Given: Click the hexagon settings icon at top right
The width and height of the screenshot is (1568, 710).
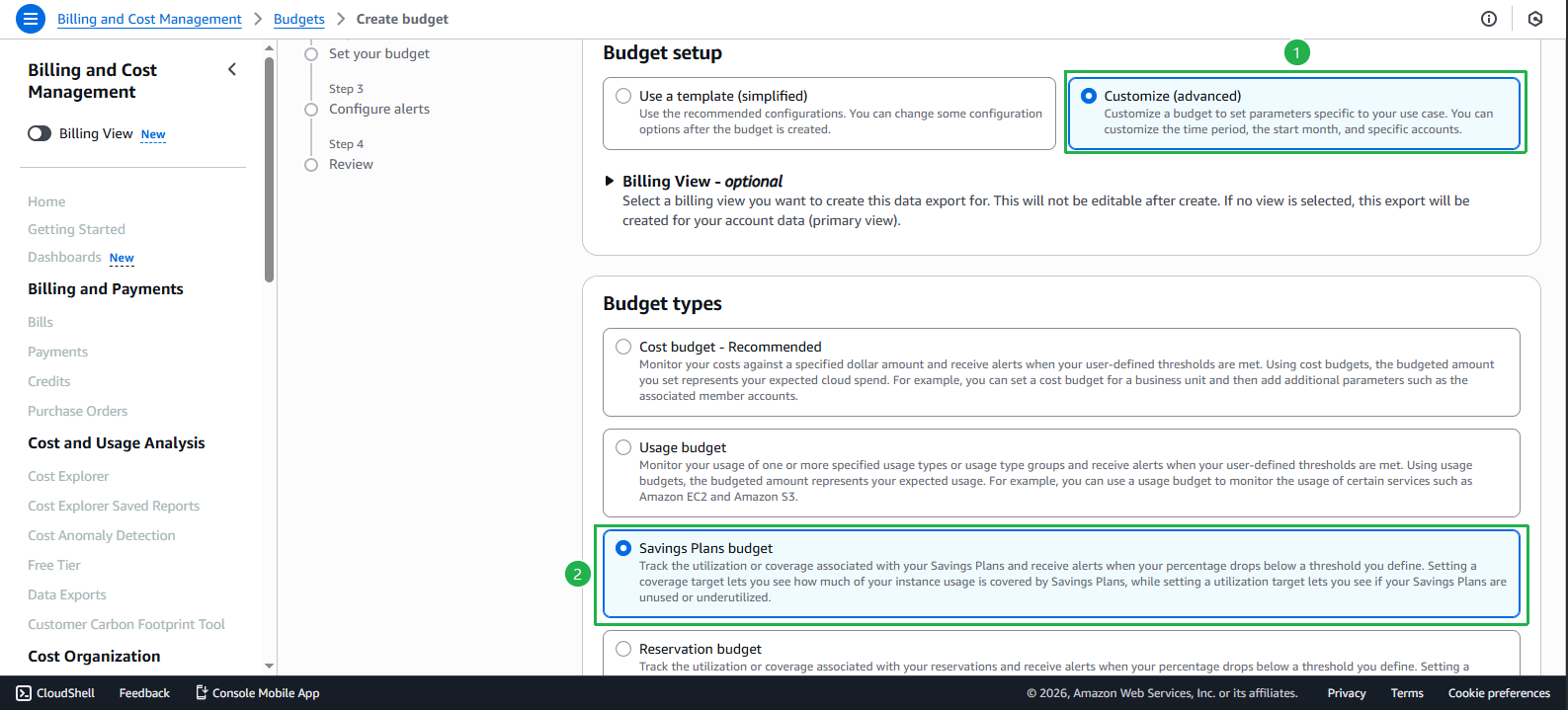Looking at the screenshot, I should 1535,19.
